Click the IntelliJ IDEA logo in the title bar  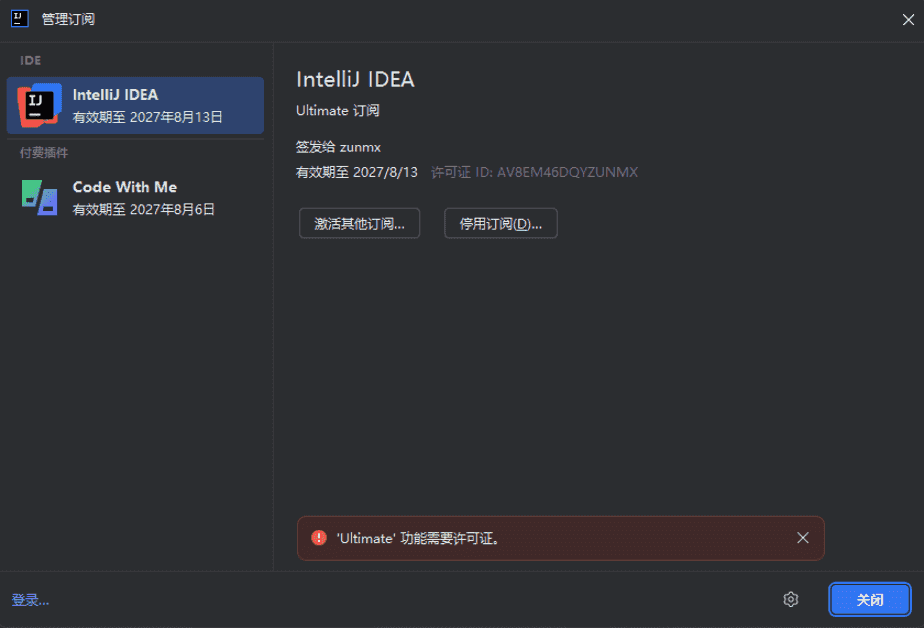tap(19, 19)
